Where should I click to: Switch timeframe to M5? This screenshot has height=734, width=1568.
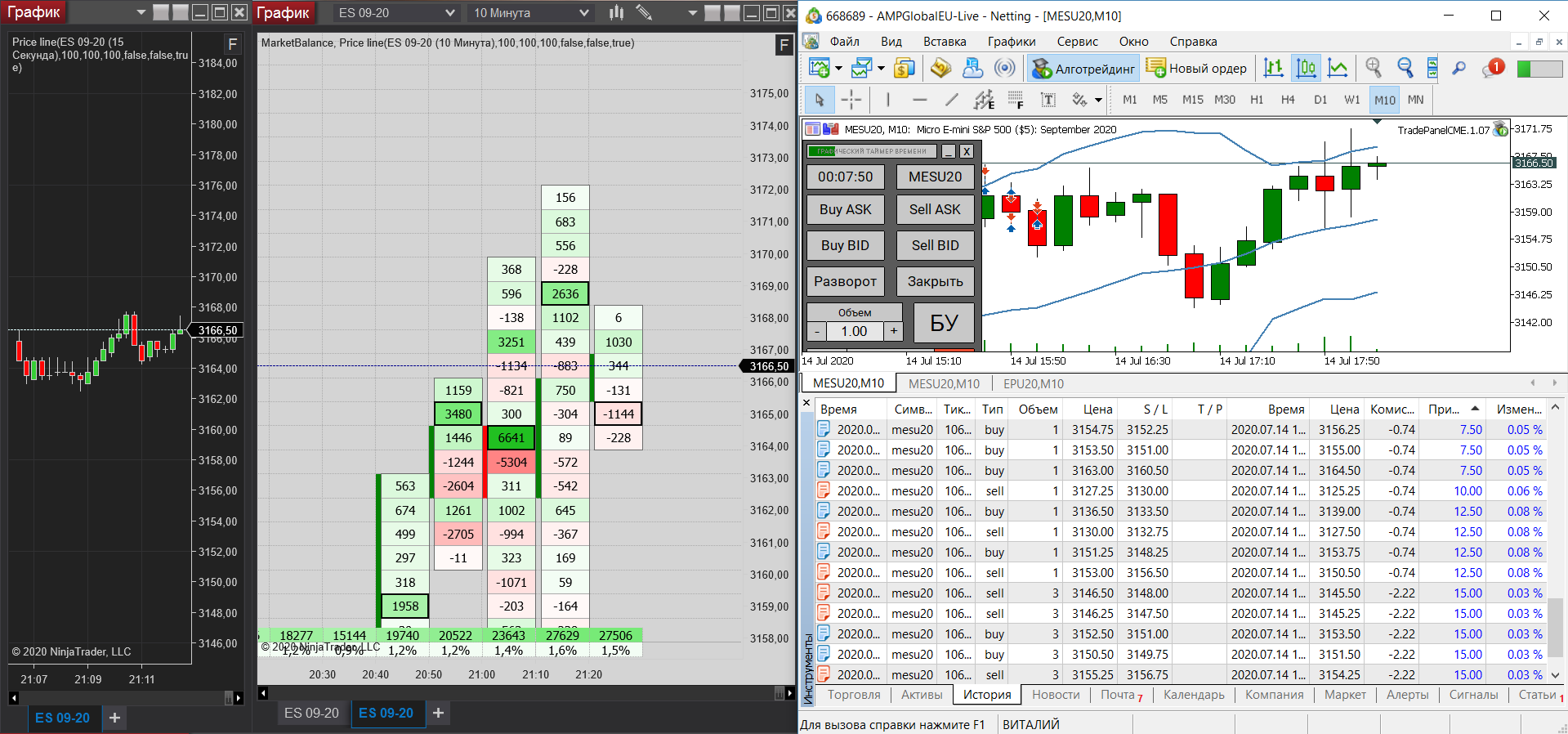1160,100
